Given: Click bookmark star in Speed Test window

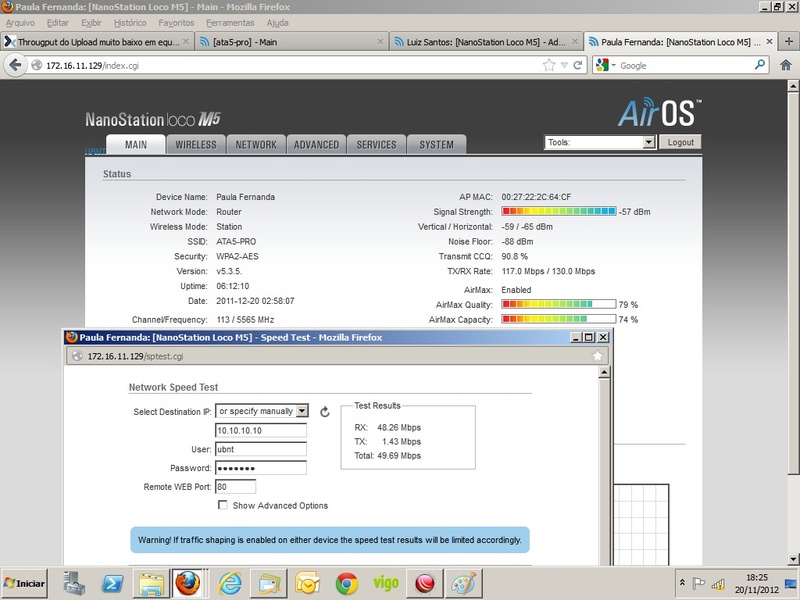Looking at the screenshot, I should pos(597,356).
